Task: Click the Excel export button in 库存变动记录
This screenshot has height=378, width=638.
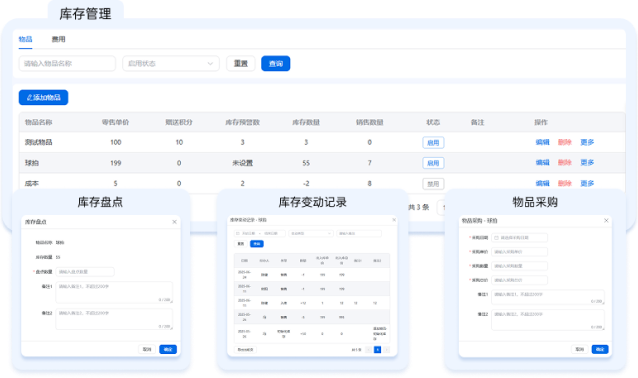Action: point(245,350)
